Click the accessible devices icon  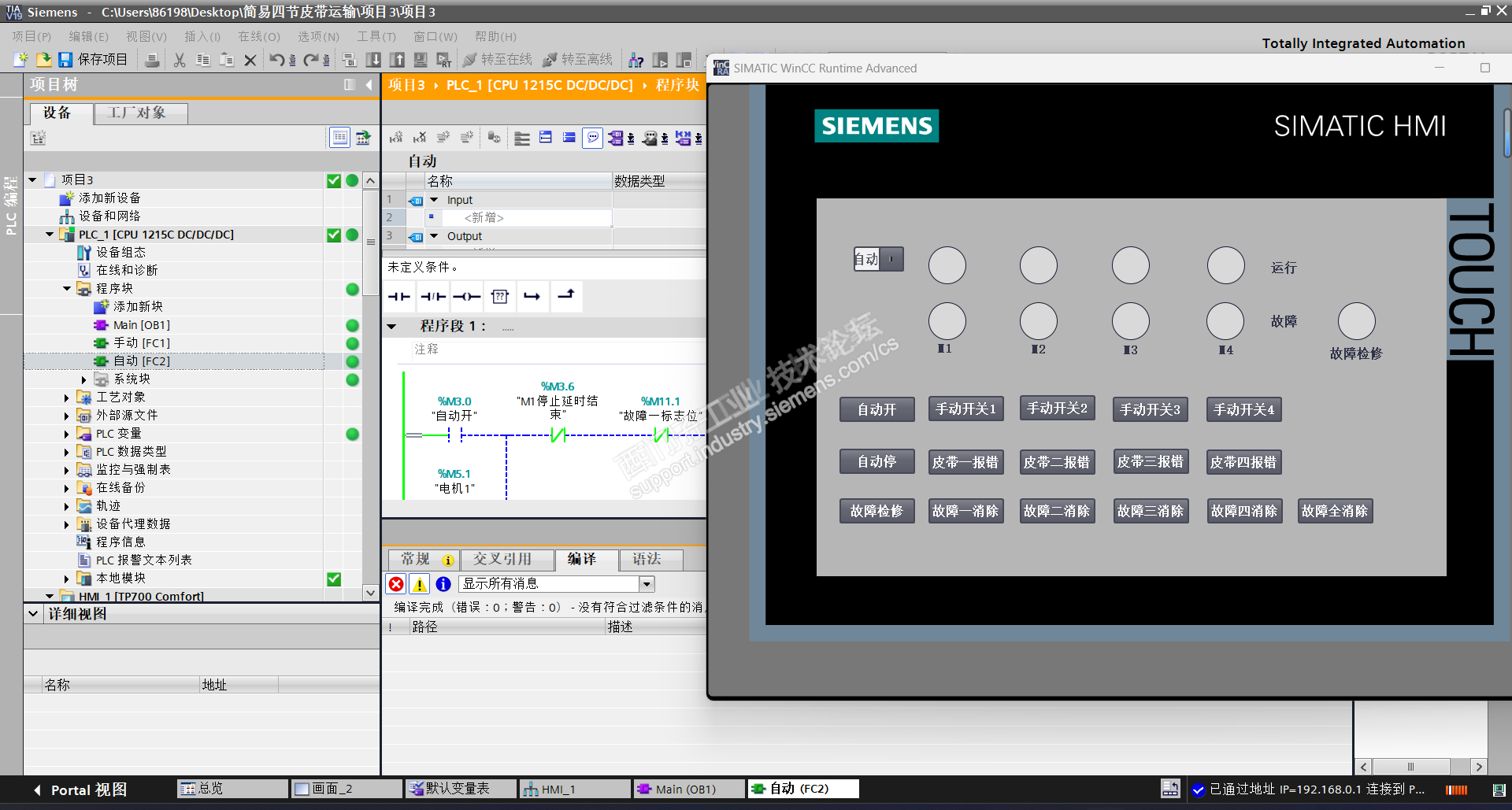click(x=636, y=60)
